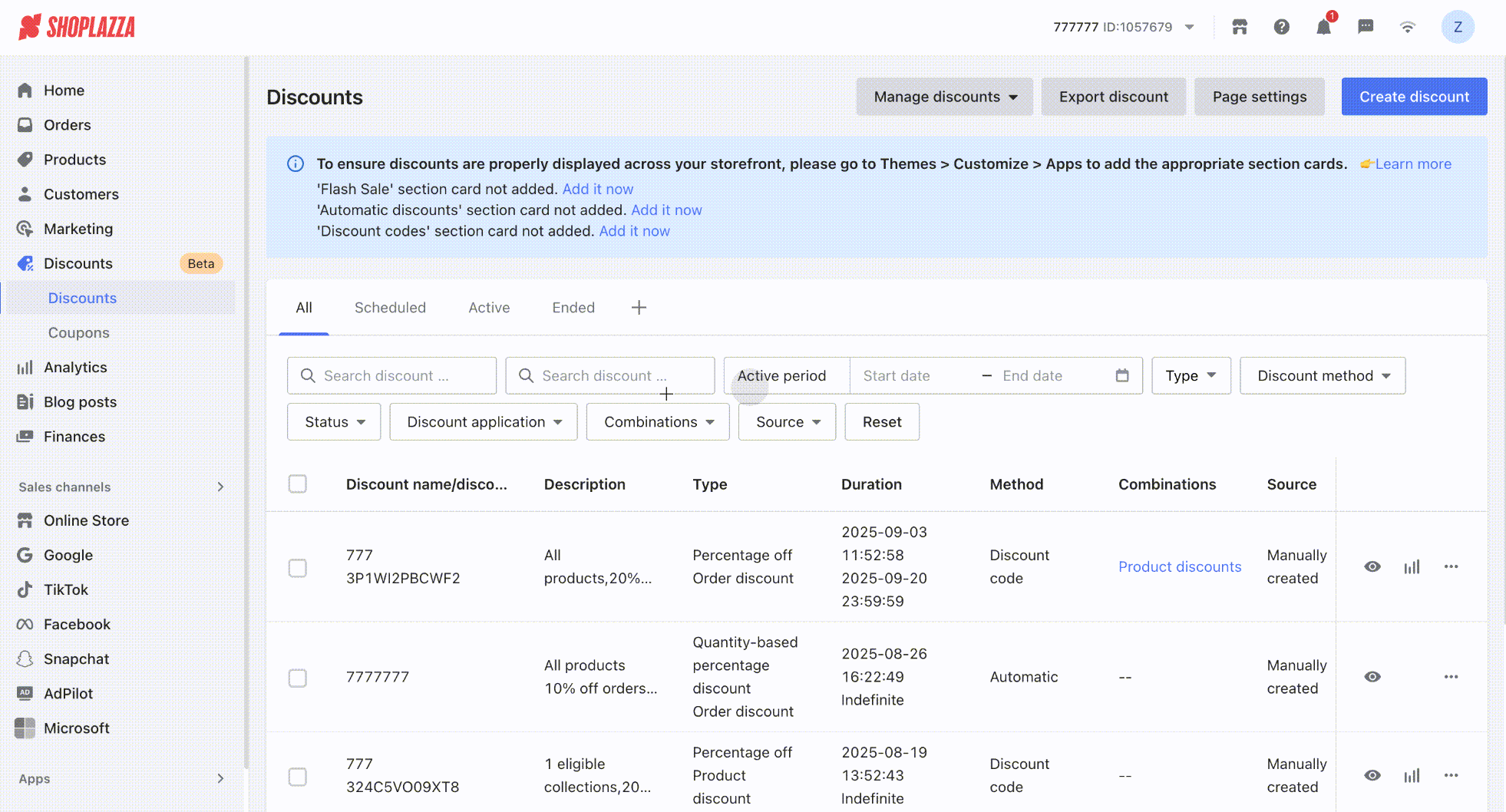Click the notification bell icon
Image resolution: width=1506 pixels, height=812 pixels.
pyautogui.click(x=1323, y=28)
